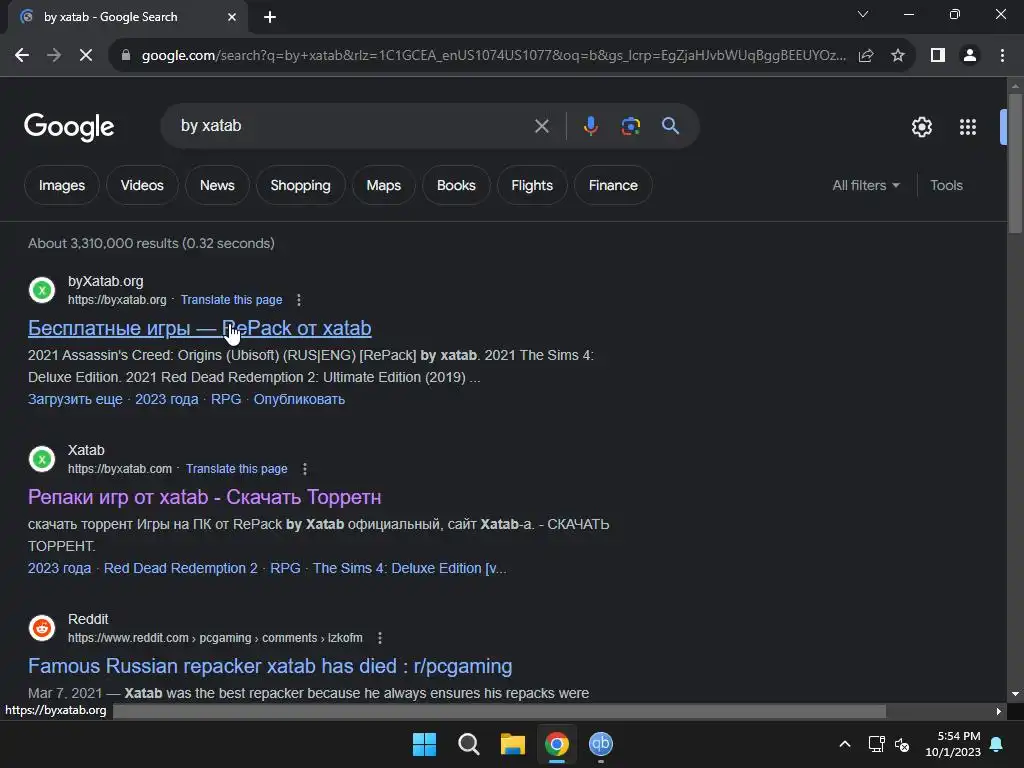
Task: Open the Chrome three-dot menu
Action: (x=1002, y=56)
